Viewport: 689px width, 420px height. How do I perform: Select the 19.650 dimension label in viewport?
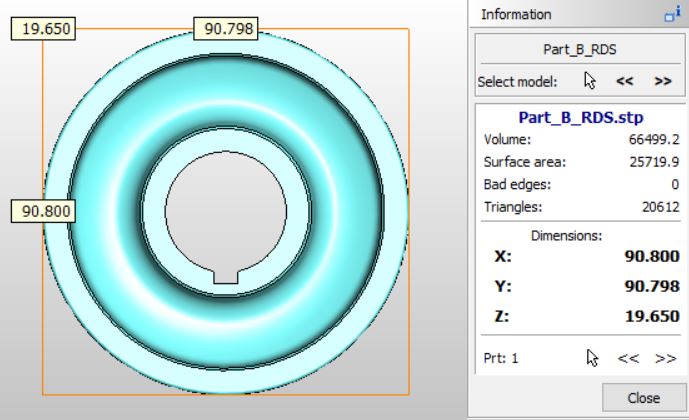tap(41, 29)
